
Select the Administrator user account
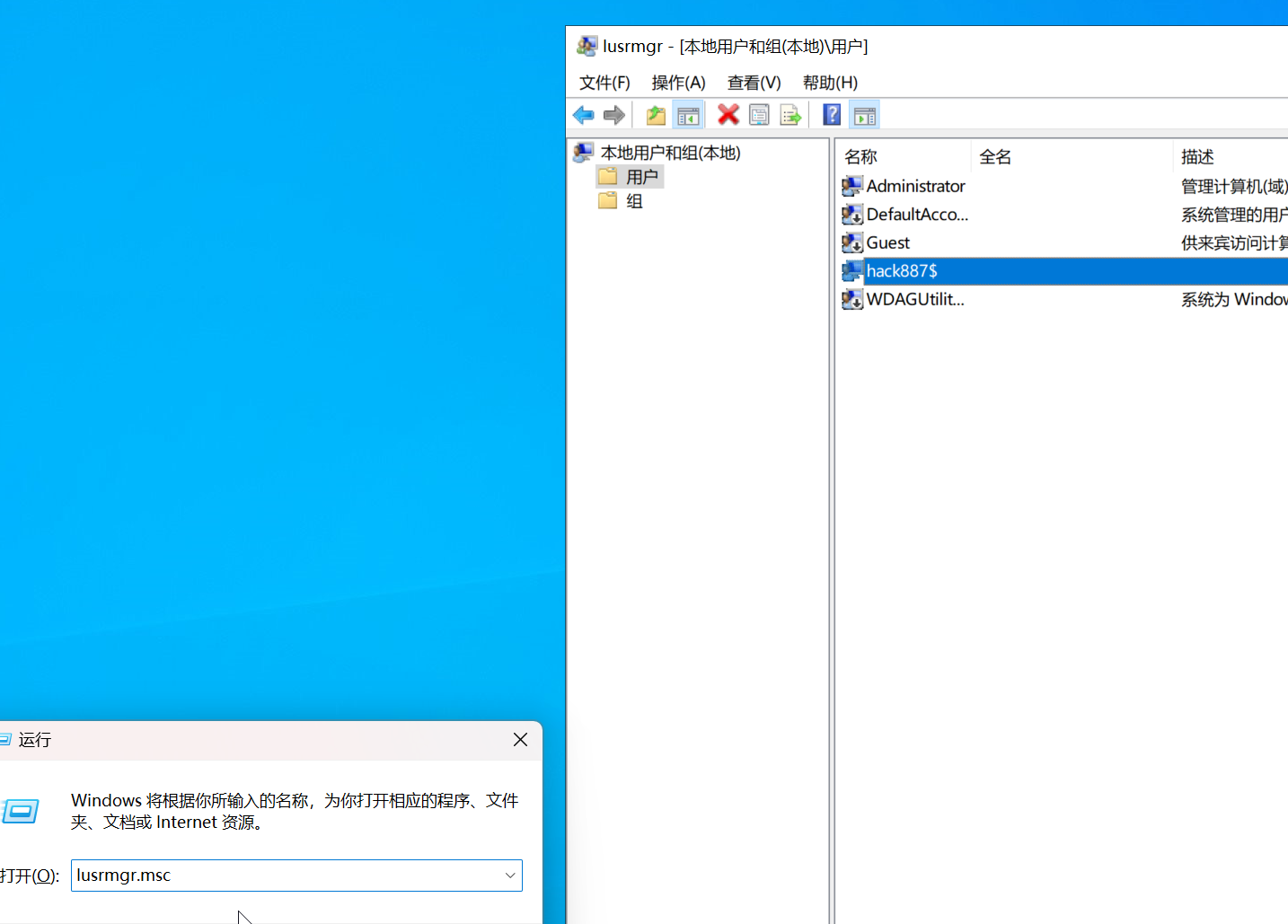pos(914,186)
